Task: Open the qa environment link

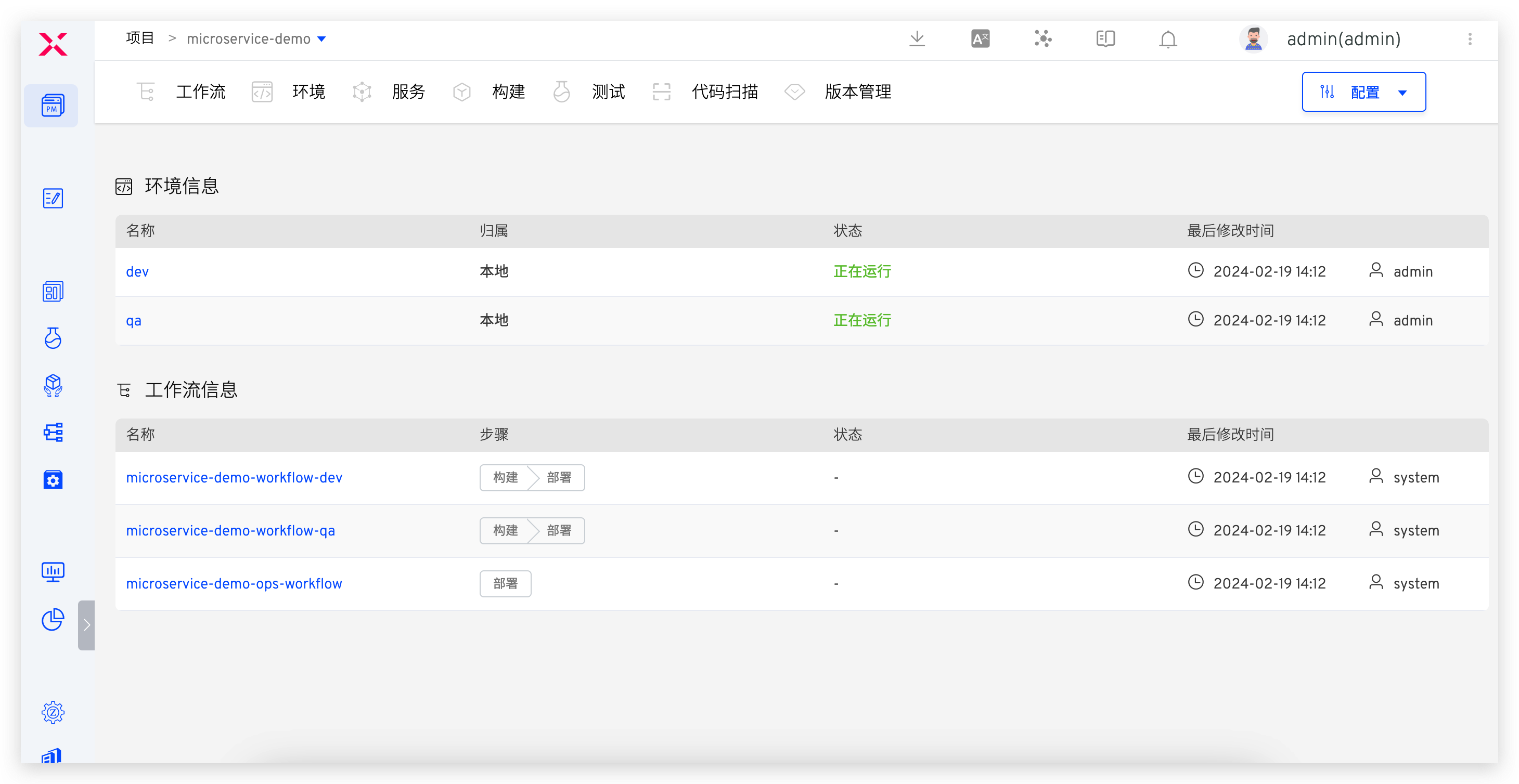Action: pos(133,321)
